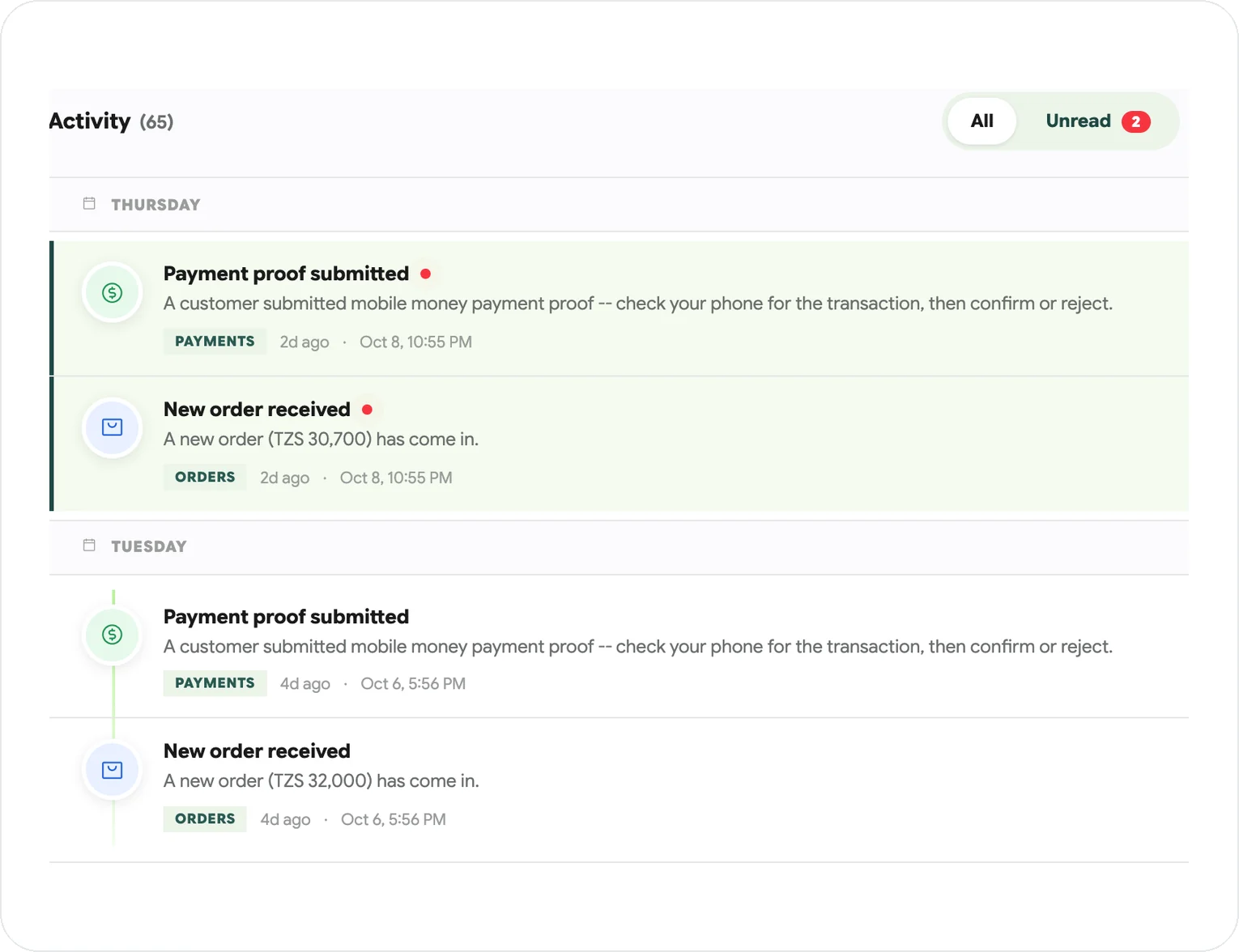
Task: Click '2d ago' next to the PAYMENTS tag
Action: [304, 342]
